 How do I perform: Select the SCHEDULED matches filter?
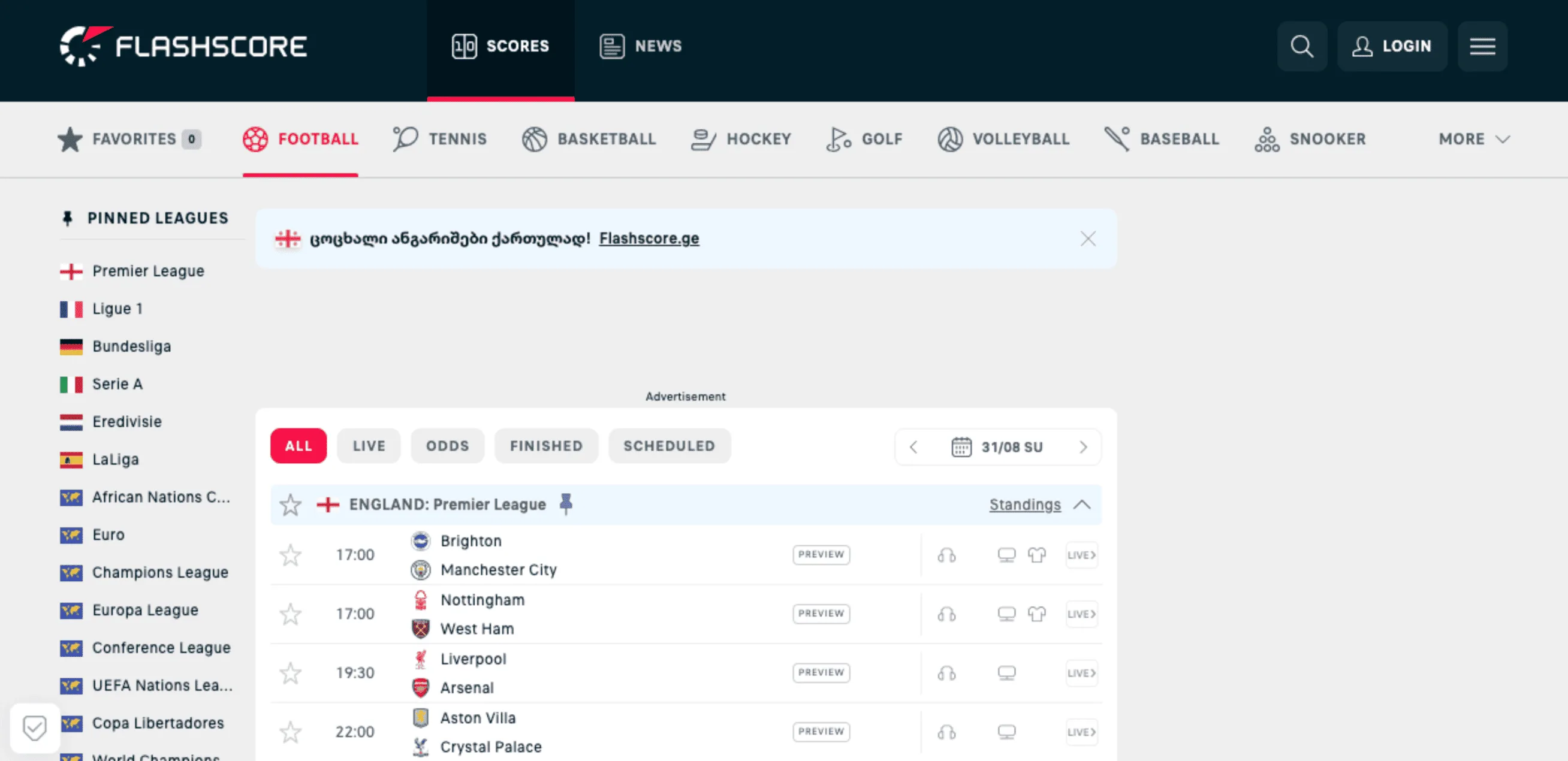pyautogui.click(x=670, y=446)
